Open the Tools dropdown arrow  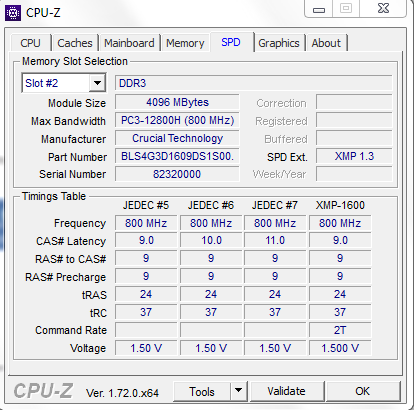238,391
